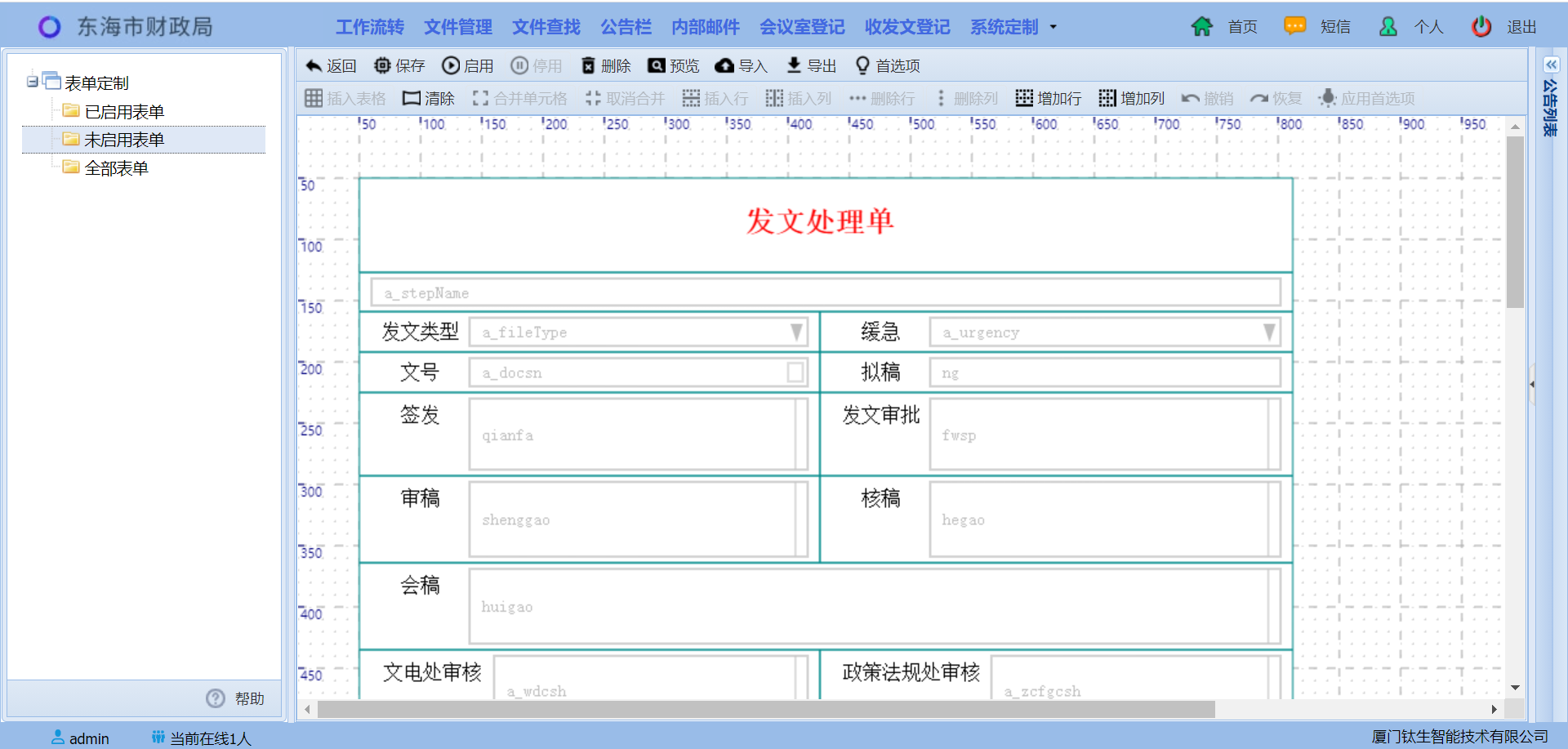1568x749 pixels.
Task: Click 插入列 insert column tool
Action: pyautogui.click(x=799, y=99)
